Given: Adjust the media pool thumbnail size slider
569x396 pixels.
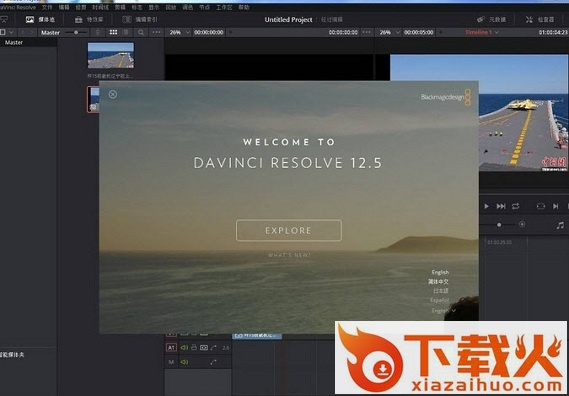Looking at the screenshot, I should point(76,32).
